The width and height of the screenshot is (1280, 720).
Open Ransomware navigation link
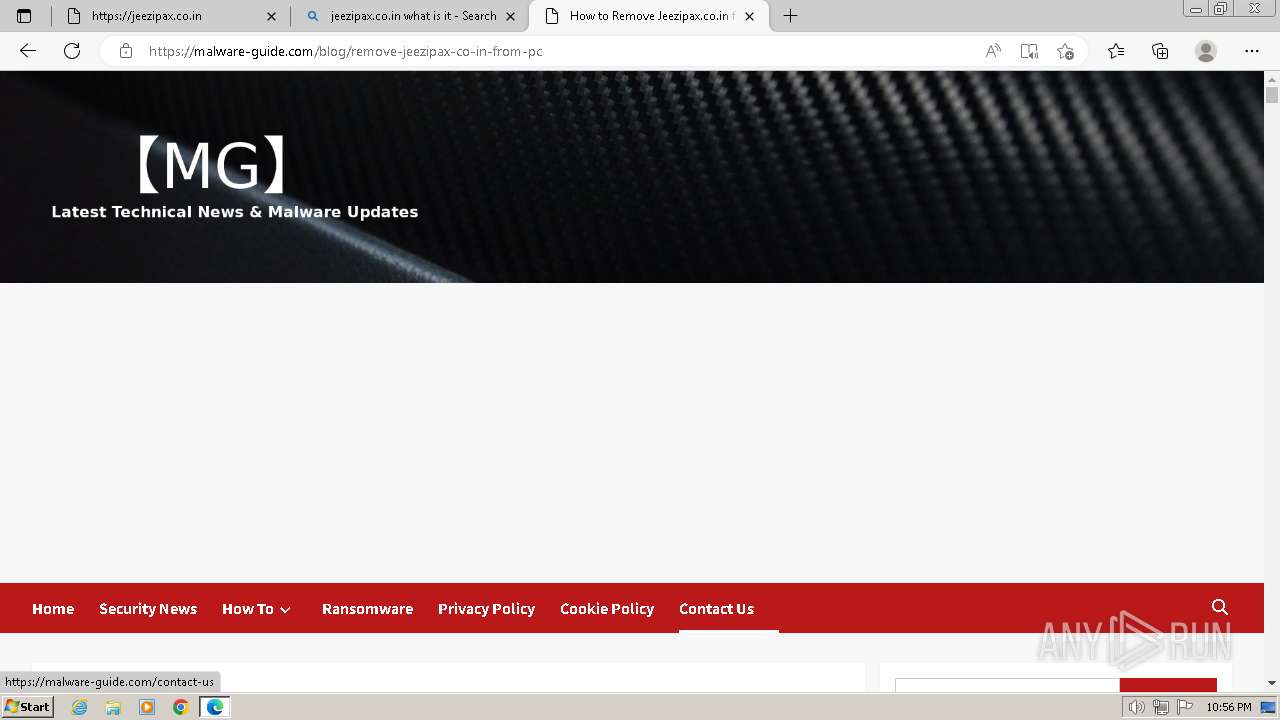click(x=367, y=608)
